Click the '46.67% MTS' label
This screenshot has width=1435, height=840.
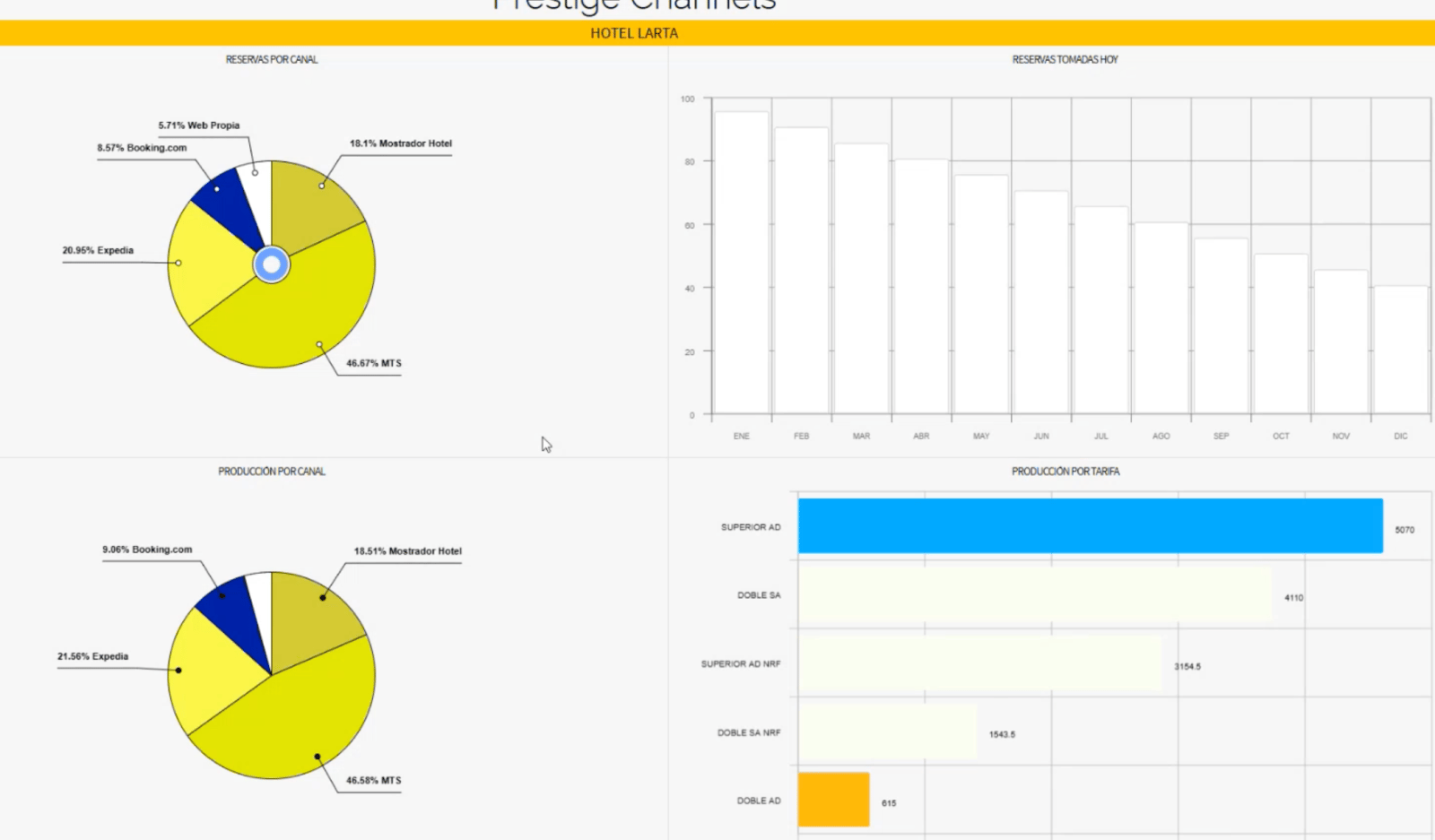[374, 363]
